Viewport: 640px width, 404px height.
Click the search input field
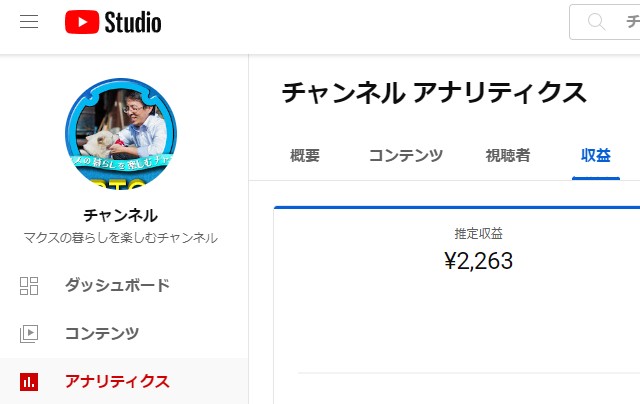[605, 22]
